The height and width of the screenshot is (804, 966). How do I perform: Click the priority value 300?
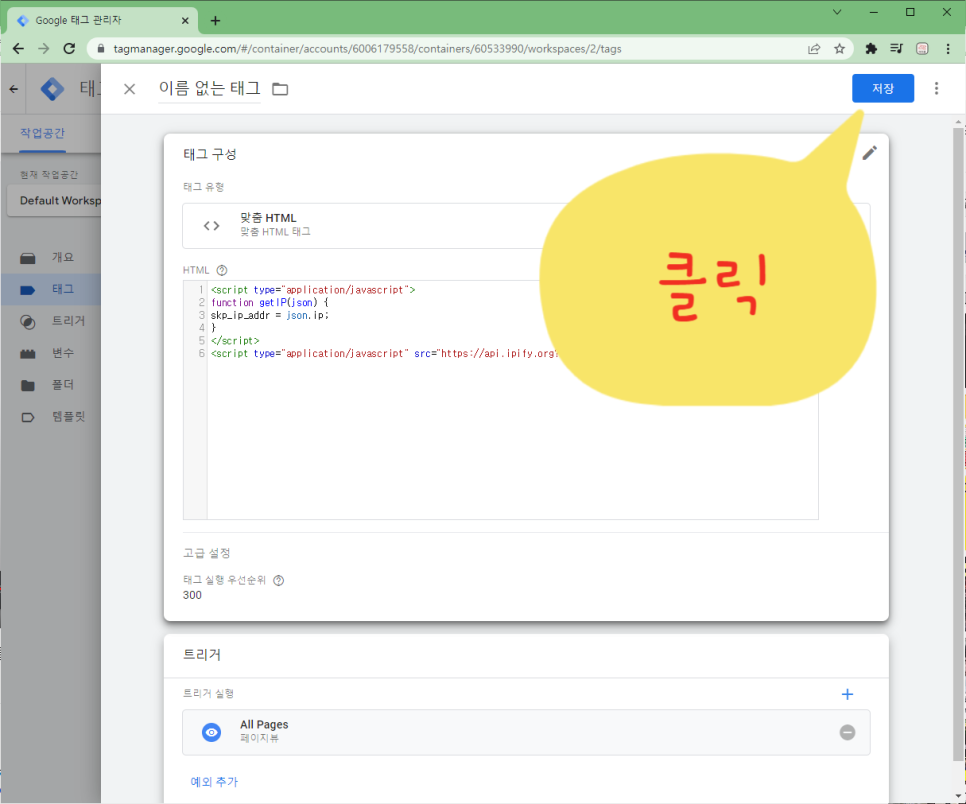(192, 595)
